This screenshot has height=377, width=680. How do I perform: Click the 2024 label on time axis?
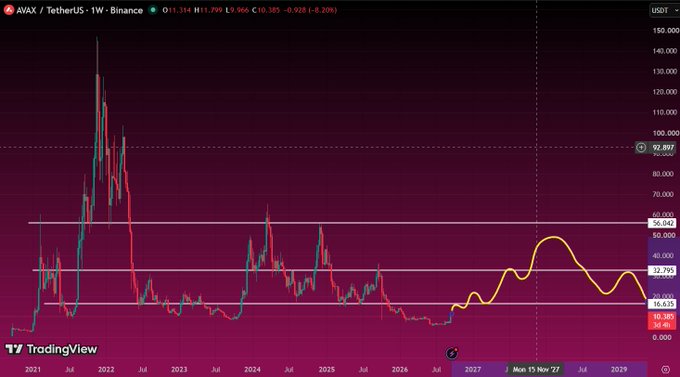click(x=252, y=369)
